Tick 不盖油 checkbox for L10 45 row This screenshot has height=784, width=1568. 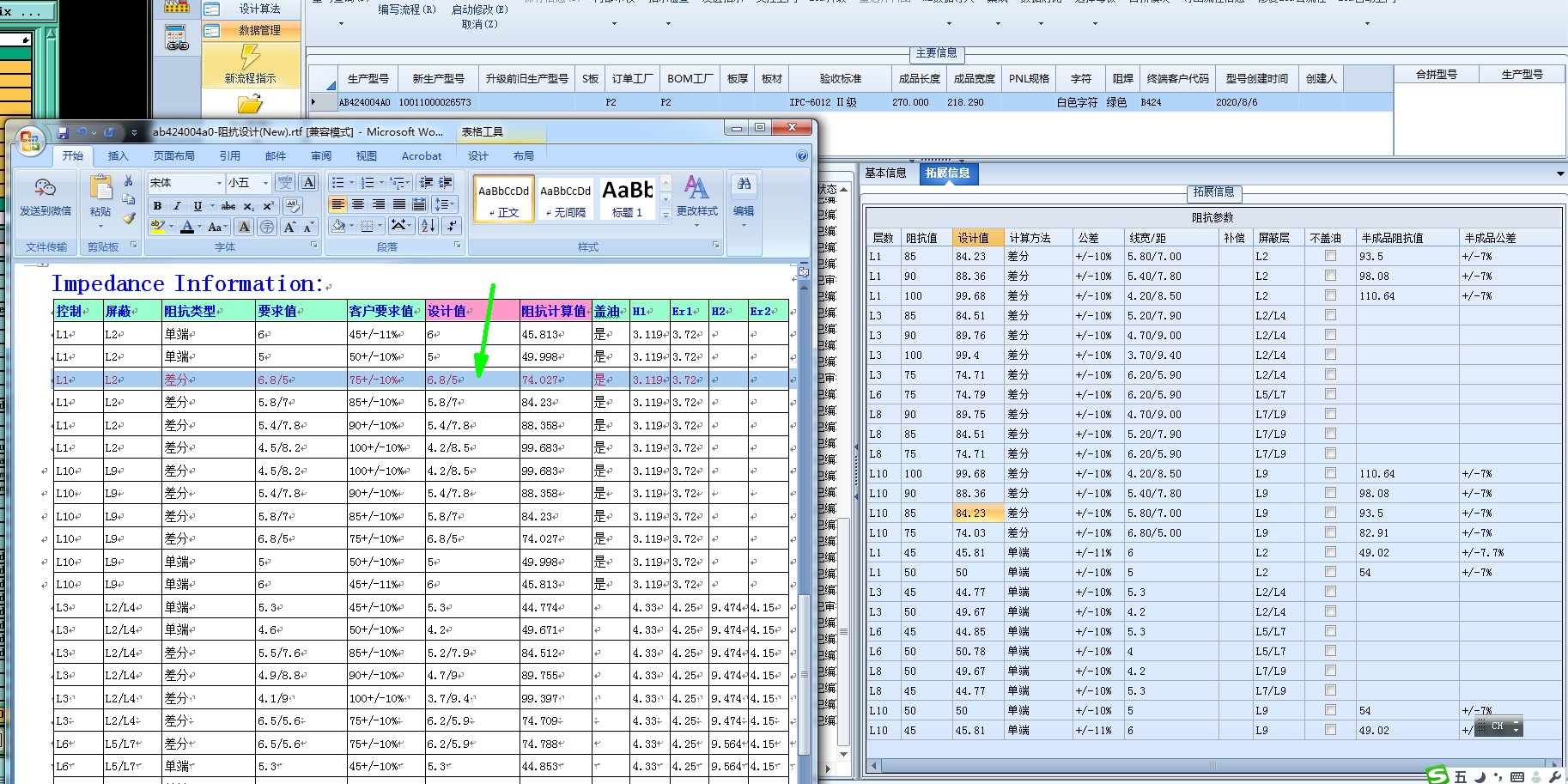coord(1330,730)
